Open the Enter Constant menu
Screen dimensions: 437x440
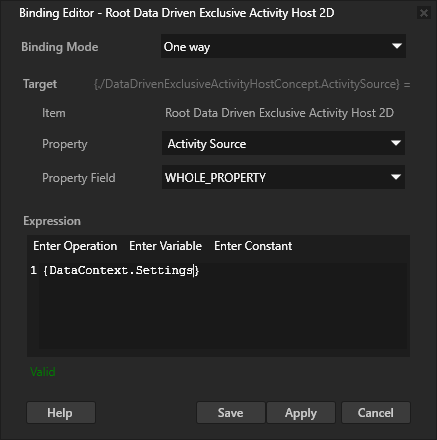253,246
